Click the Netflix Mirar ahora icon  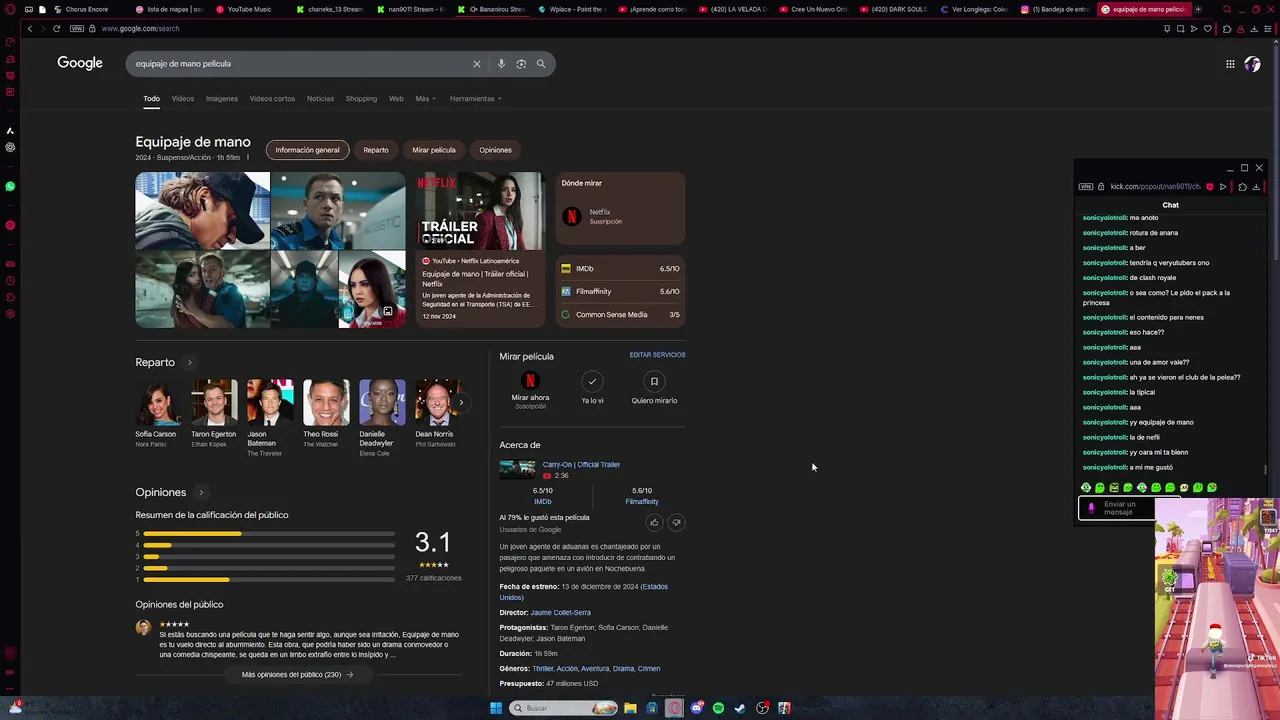point(530,381)
